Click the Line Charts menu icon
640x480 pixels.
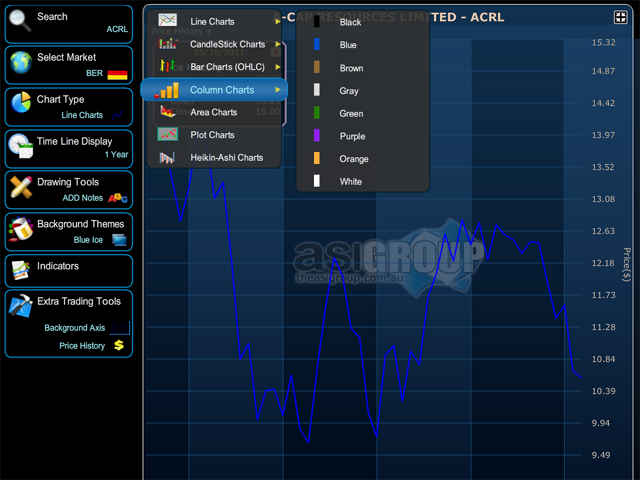pos(167,20)
